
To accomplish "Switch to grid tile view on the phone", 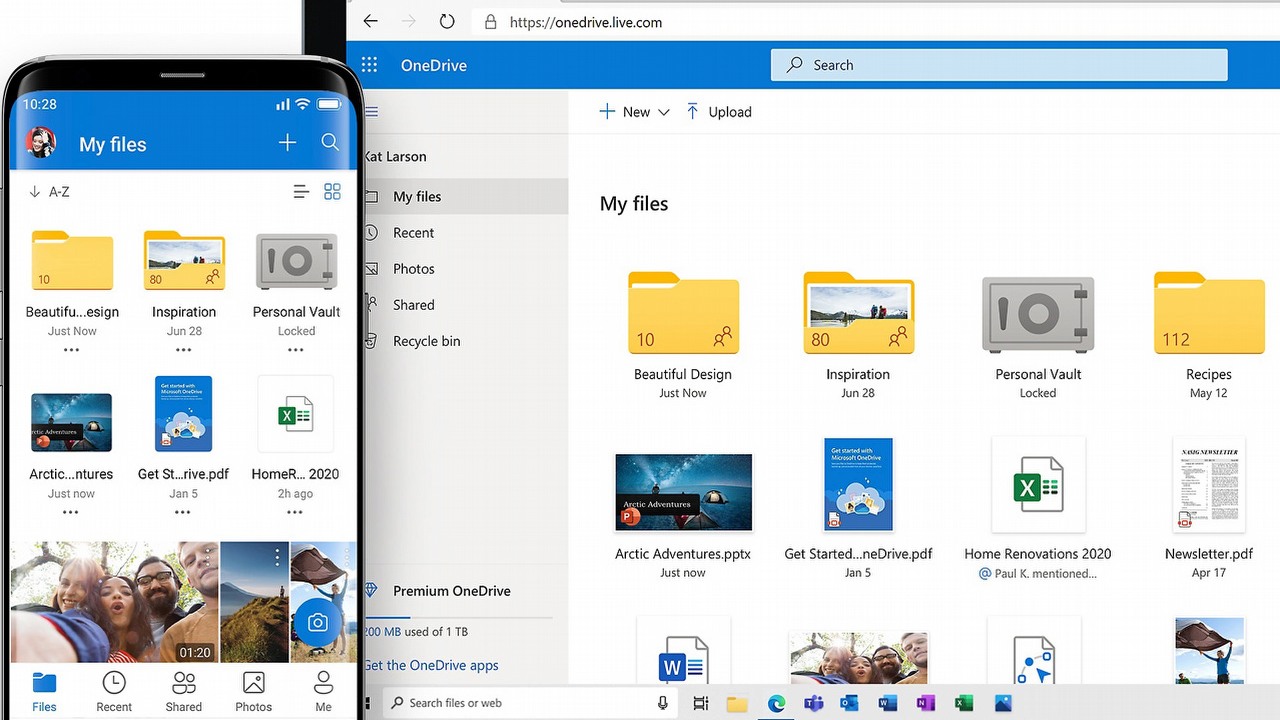I will (332, 191).
